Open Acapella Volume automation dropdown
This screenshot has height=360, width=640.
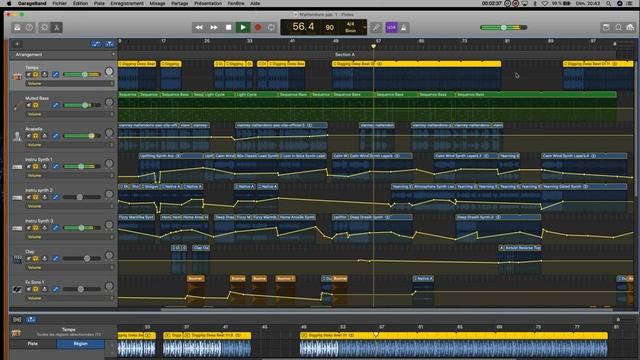tap(70, 144)
